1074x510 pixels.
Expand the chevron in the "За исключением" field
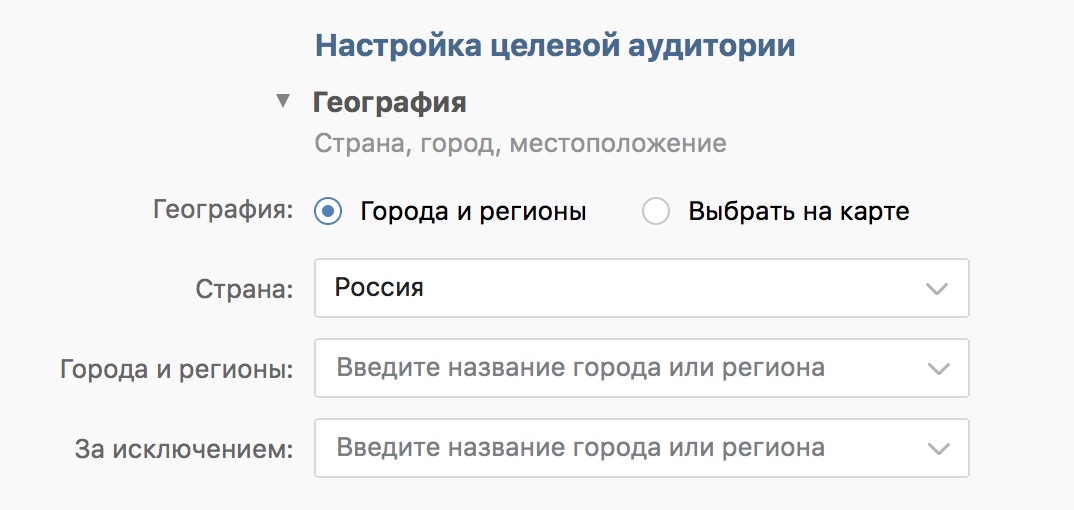coord(936,448)
